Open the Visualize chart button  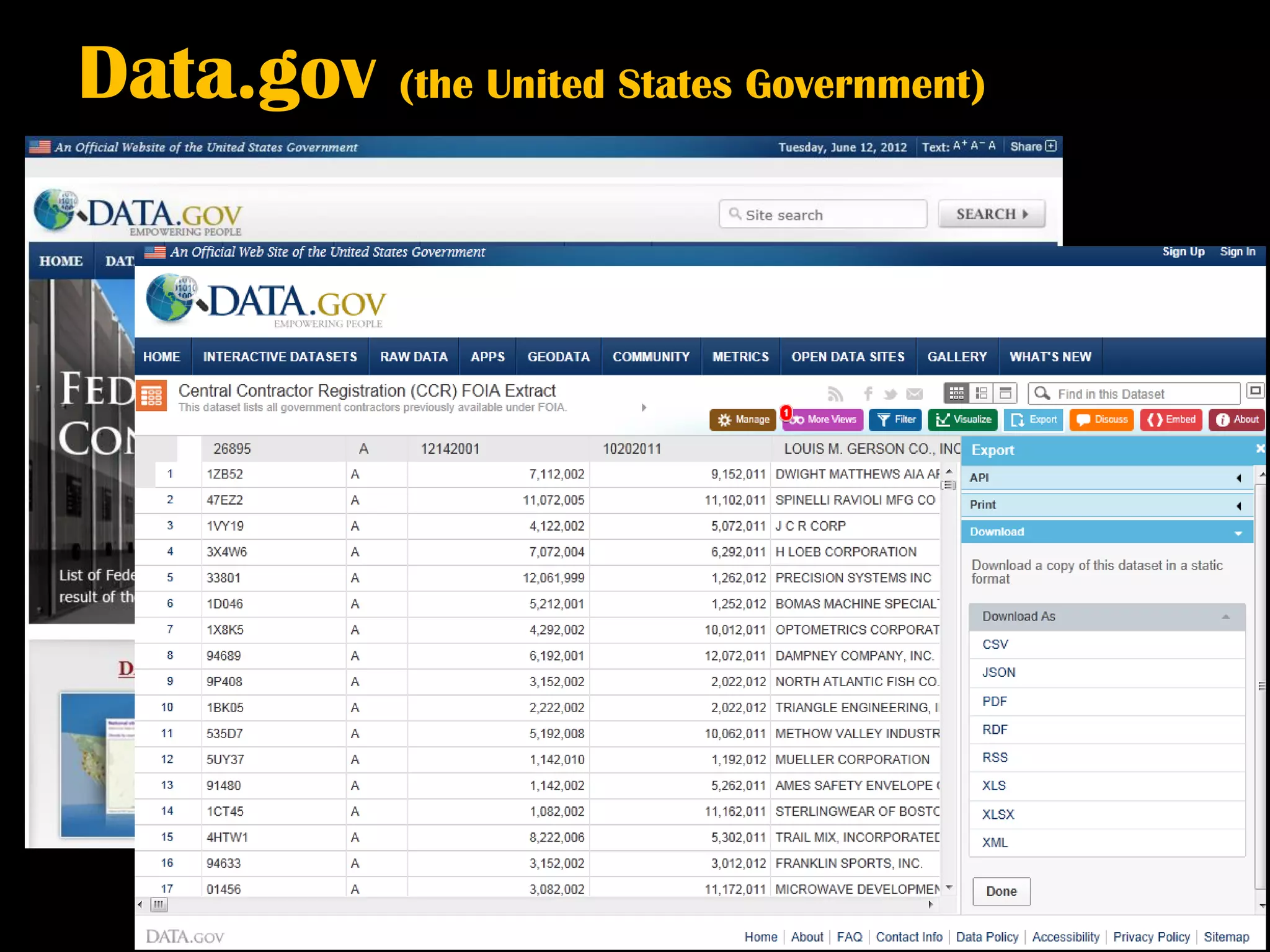(962, 420)
